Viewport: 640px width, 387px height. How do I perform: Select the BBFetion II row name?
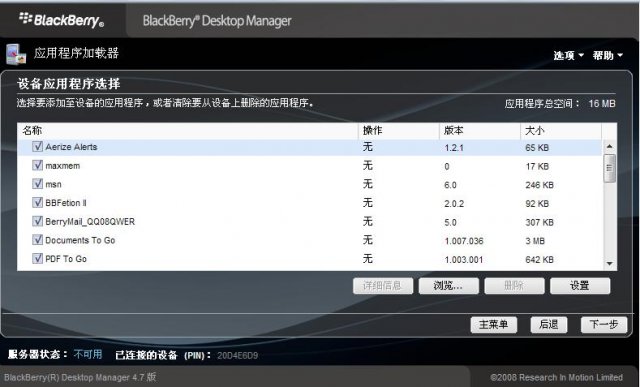[66, 203]
